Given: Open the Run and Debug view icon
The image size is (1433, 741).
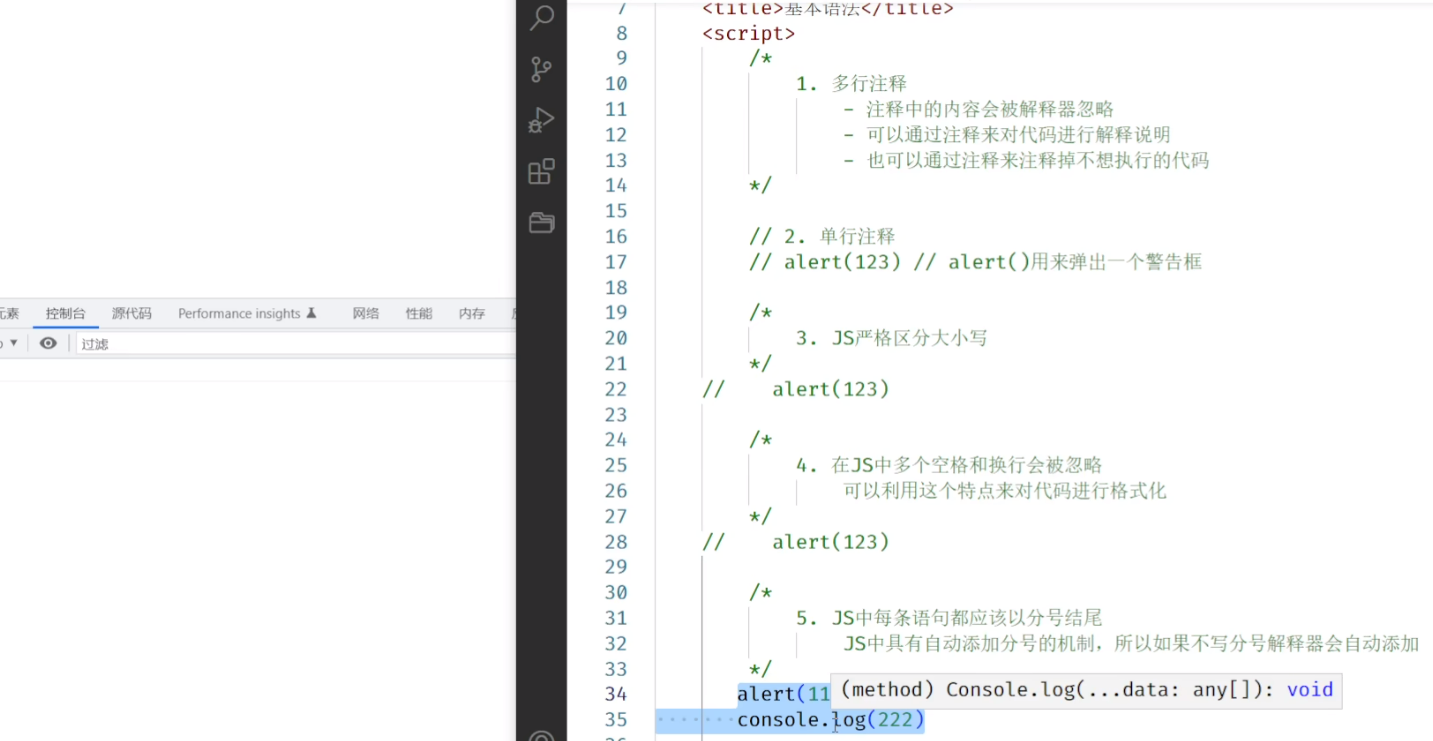Looking at the screenshot, I should point(541,120).
